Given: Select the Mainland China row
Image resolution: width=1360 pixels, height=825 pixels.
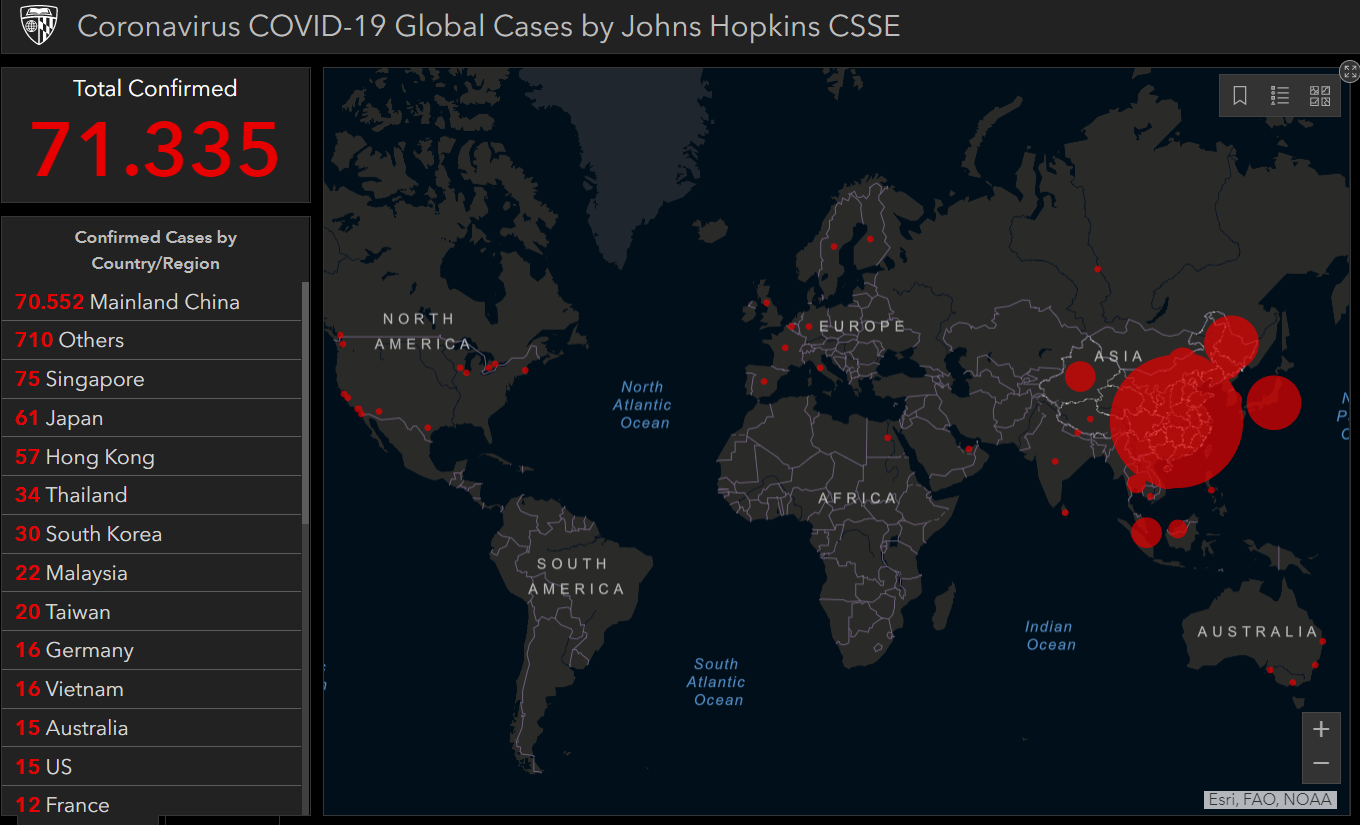Looking at the screenshot, I should (152, 302).
